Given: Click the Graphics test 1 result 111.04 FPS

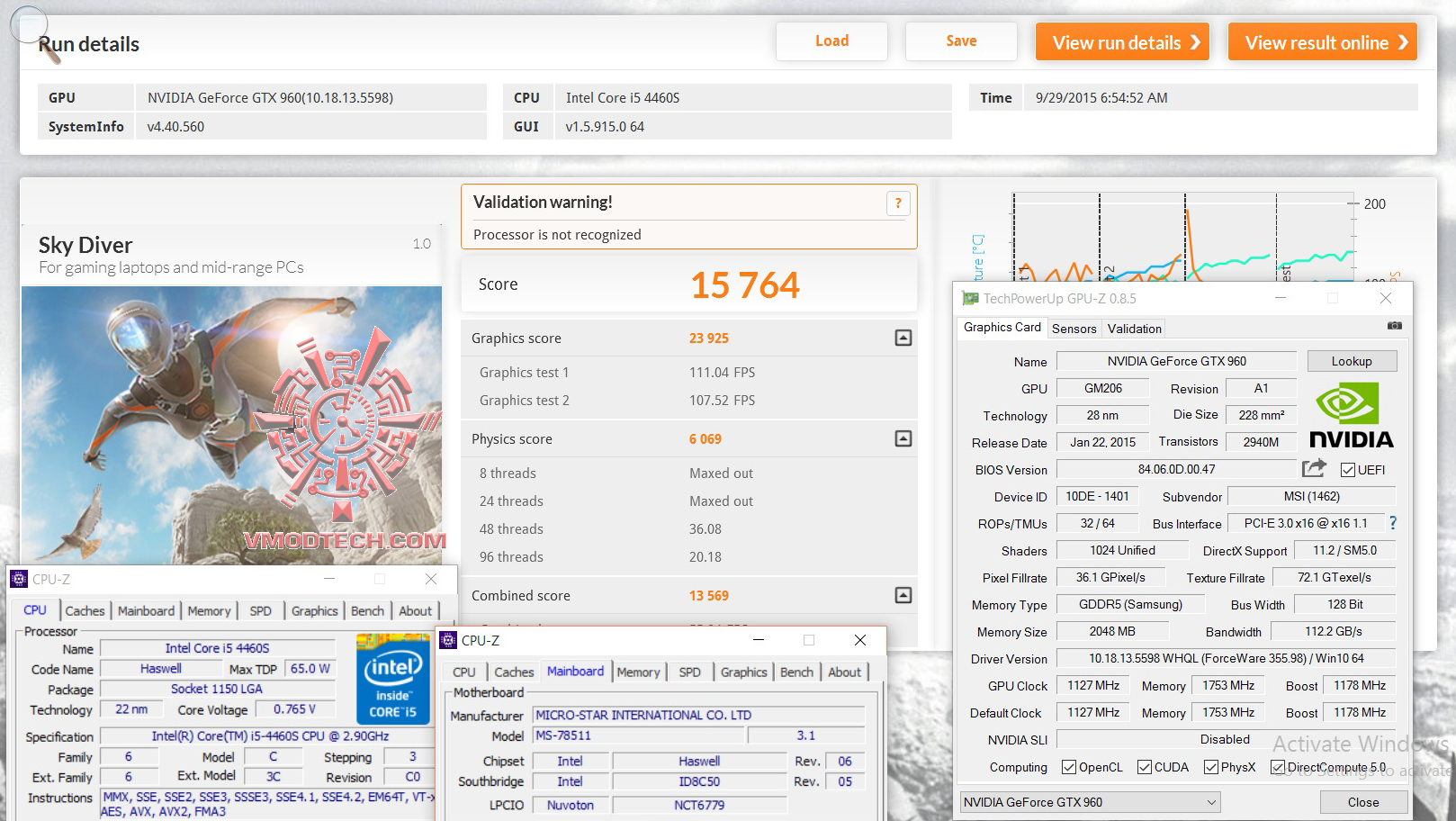Looking at the screenshot, I should [x=722, y=373].
